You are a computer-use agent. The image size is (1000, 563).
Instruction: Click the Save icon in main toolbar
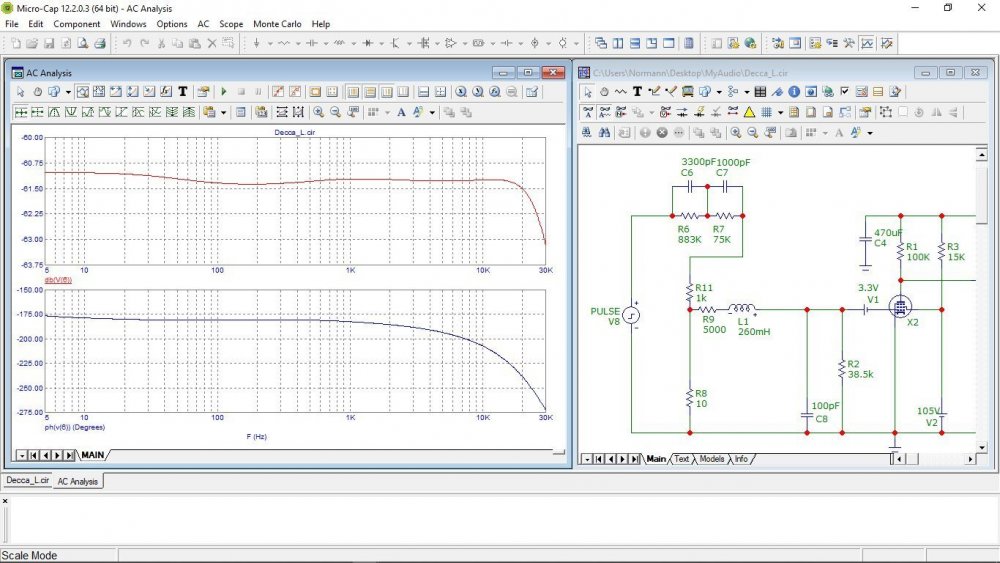[49, 43]
